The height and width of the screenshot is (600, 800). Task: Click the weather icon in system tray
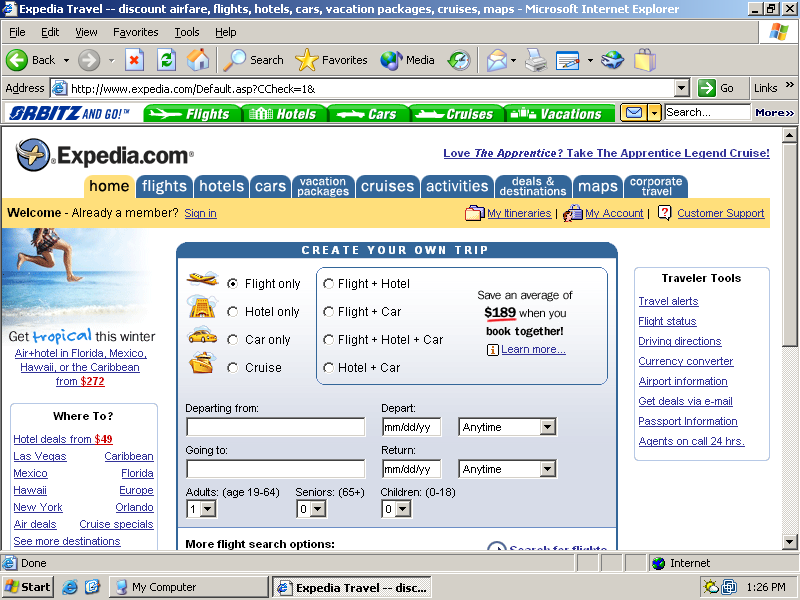(711, 587)
